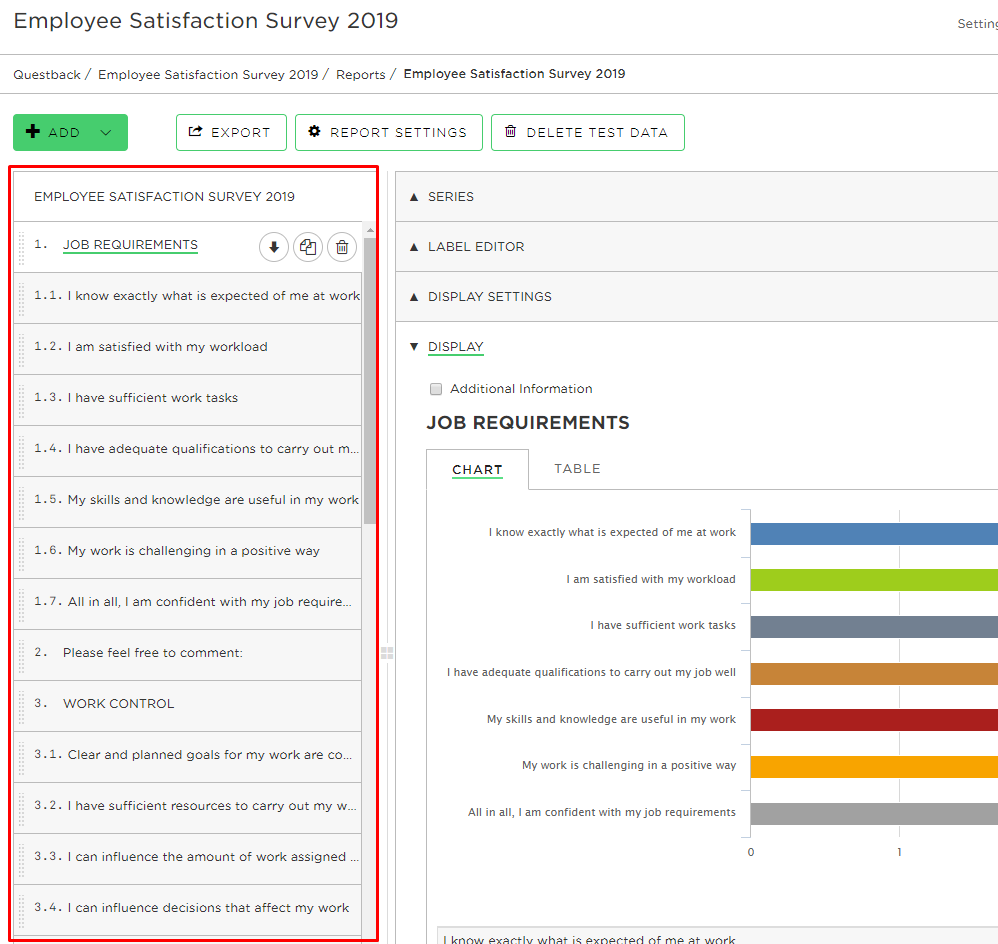Select the Job Requirements section heading
The width and height of the screenshot is (998, 944).
point(130,245)
